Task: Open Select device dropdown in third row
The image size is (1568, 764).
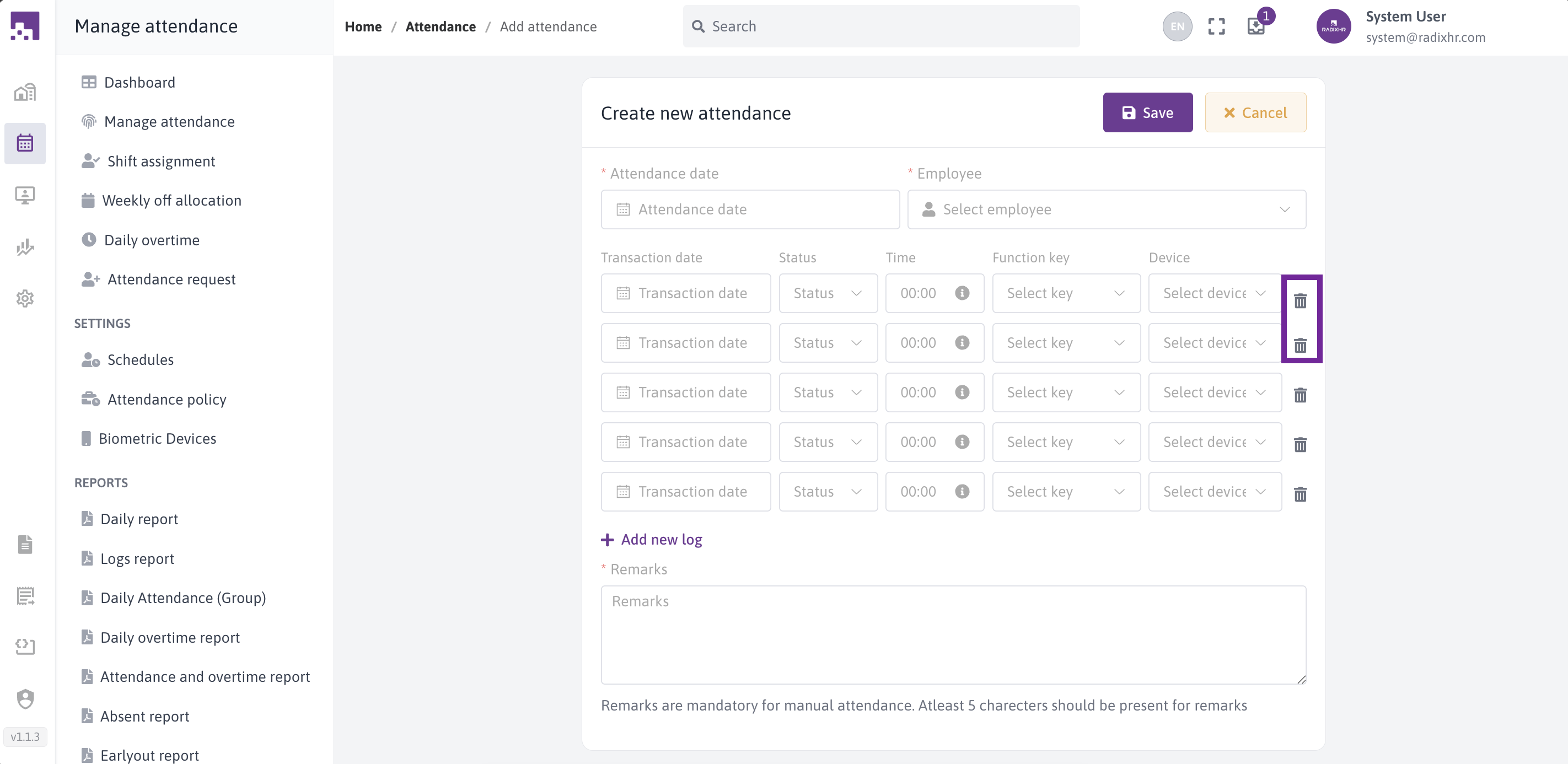Action: click(1213, 392)
